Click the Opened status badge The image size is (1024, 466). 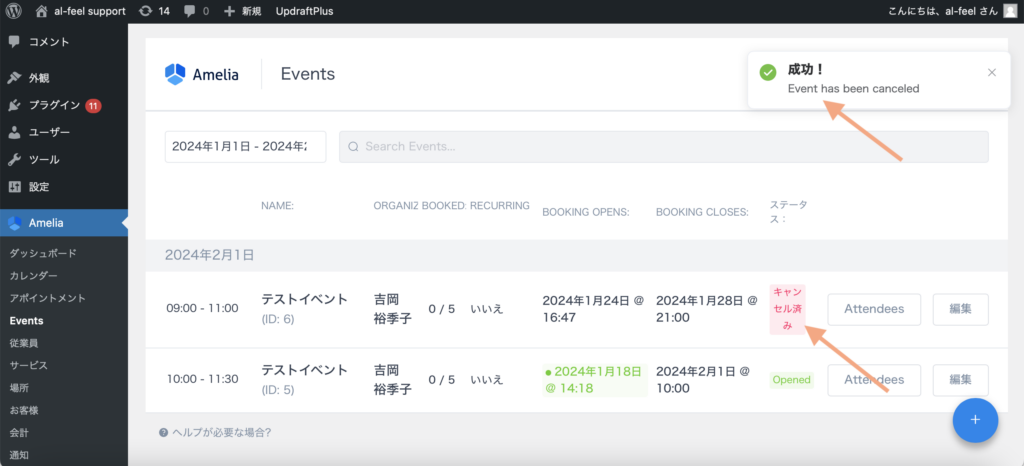pos(791,380)
